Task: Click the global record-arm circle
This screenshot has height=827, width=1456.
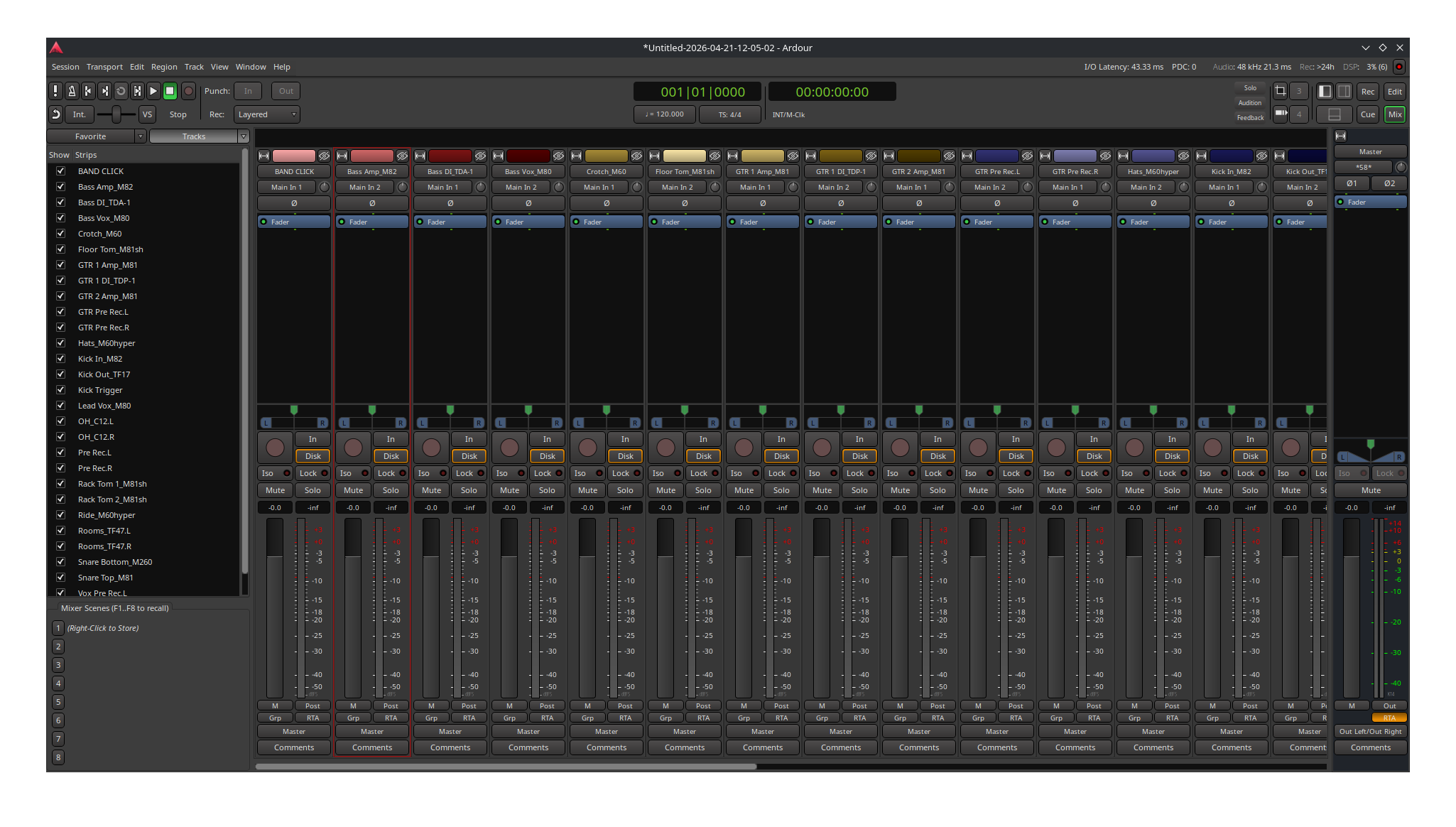Action: (188, 91)
